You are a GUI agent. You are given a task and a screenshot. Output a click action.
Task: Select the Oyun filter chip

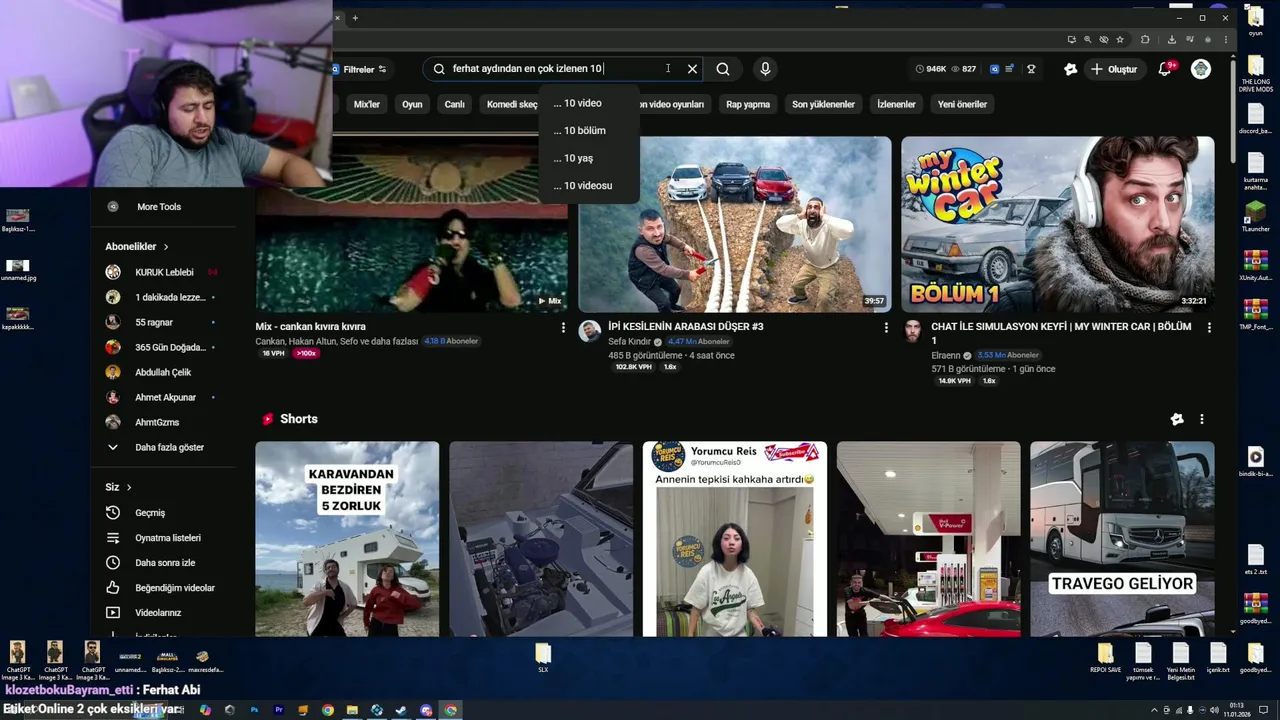(412, 104)
